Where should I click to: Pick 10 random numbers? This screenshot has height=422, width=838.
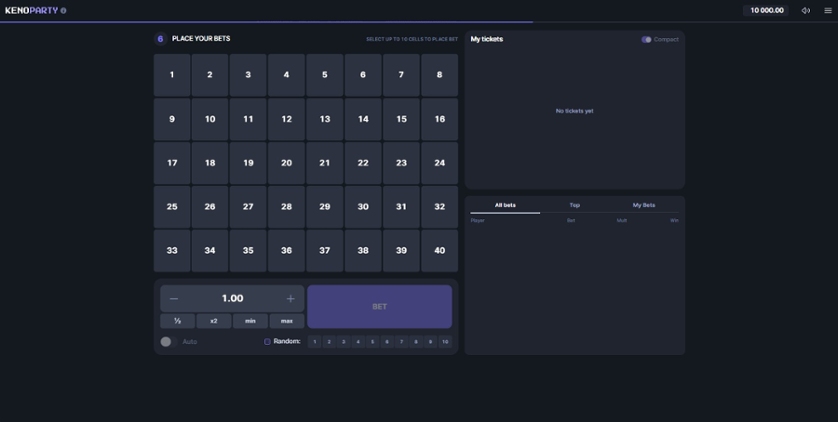point(445,342)
